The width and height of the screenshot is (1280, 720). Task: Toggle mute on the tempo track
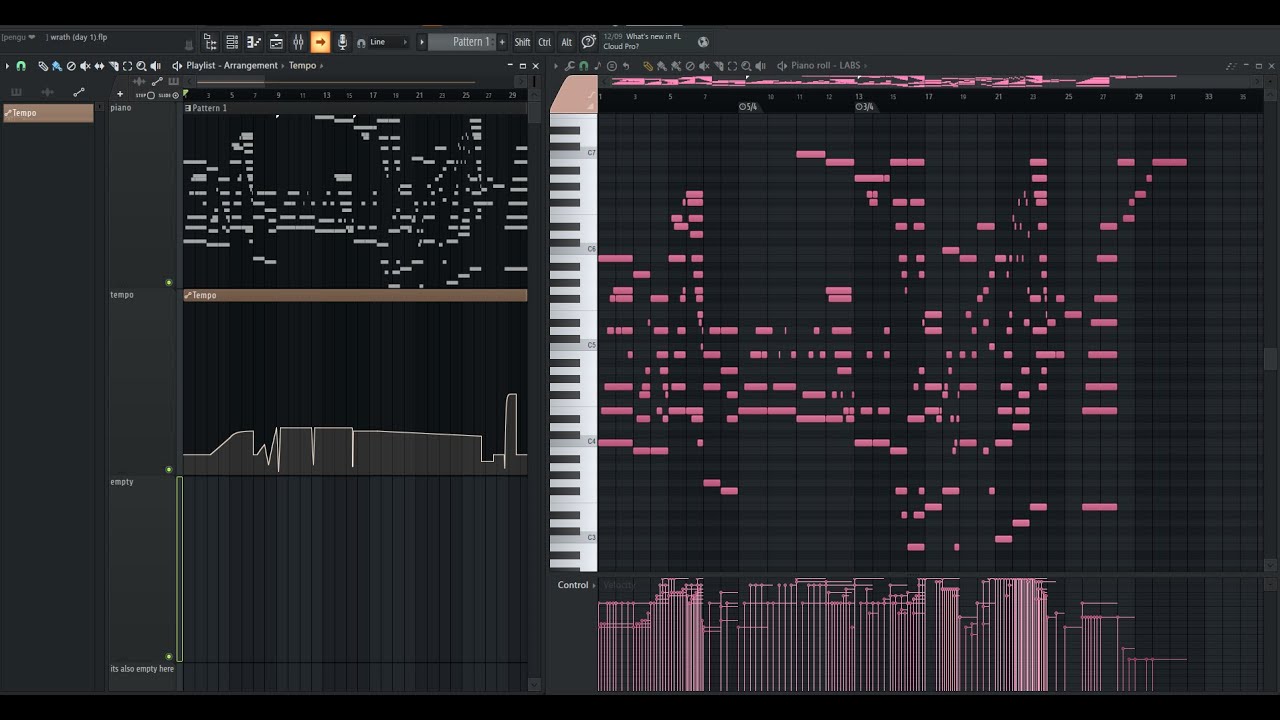point(169,469)
